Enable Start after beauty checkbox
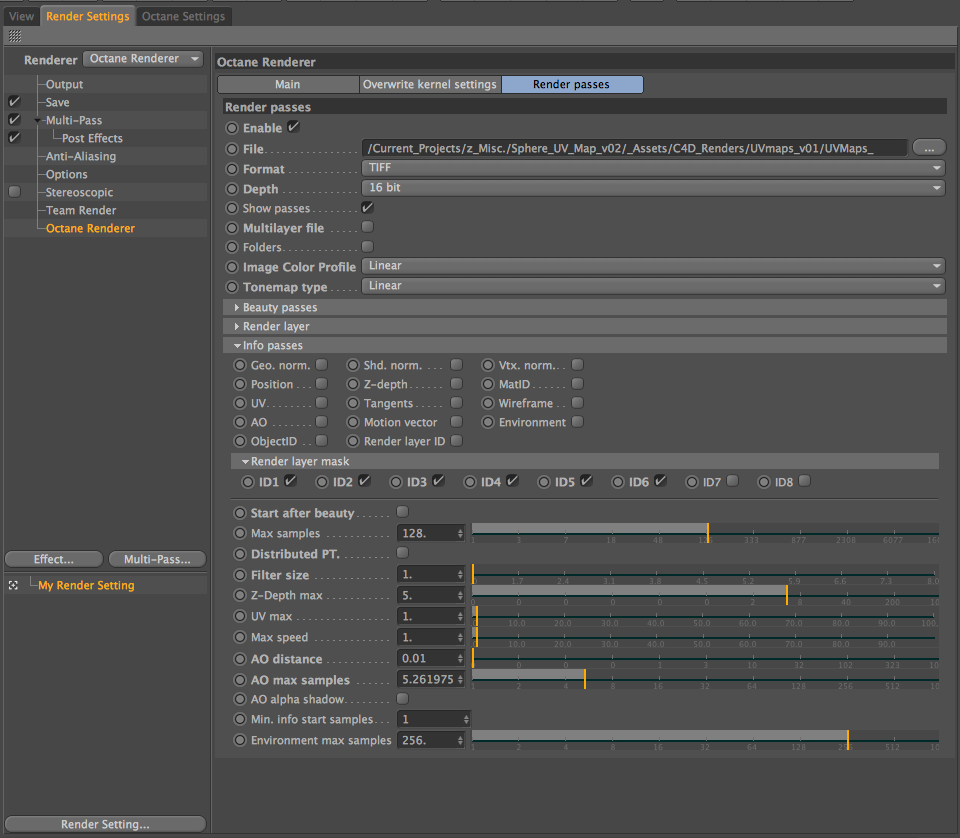Screen dimensions: 960x838 point(402,511)
